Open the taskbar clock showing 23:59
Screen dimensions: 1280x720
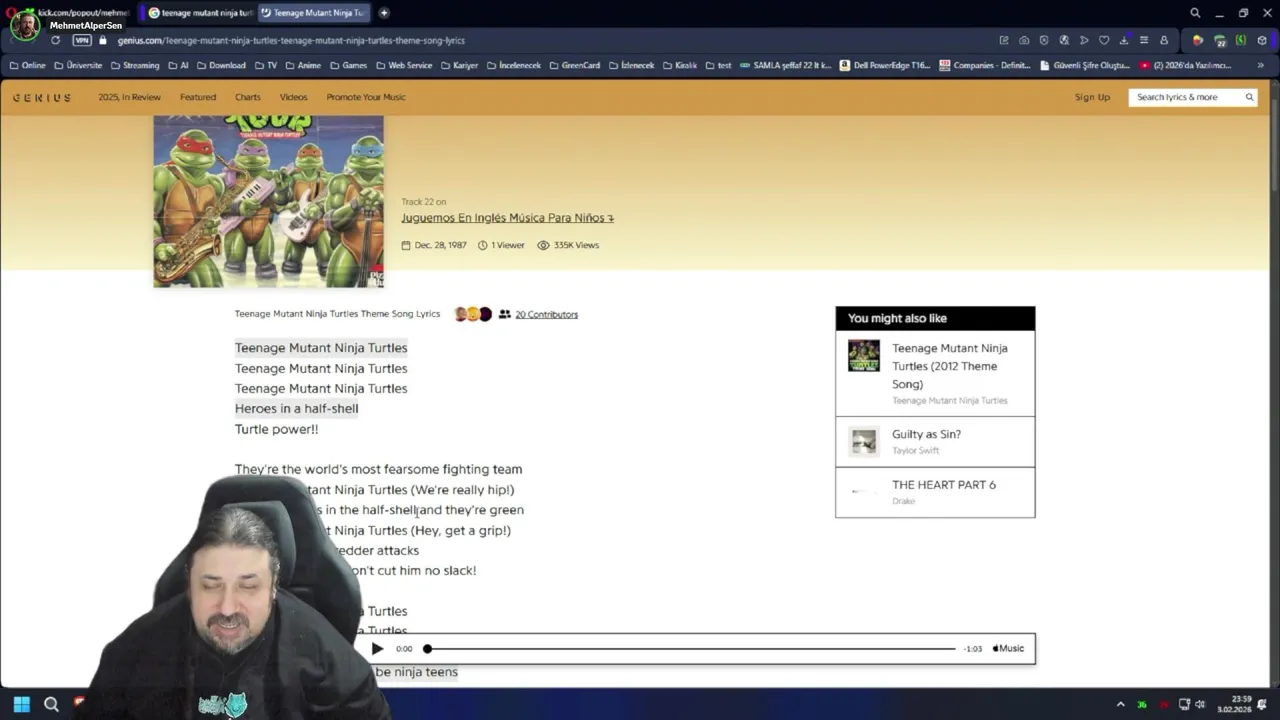[x=1235, y=704]
